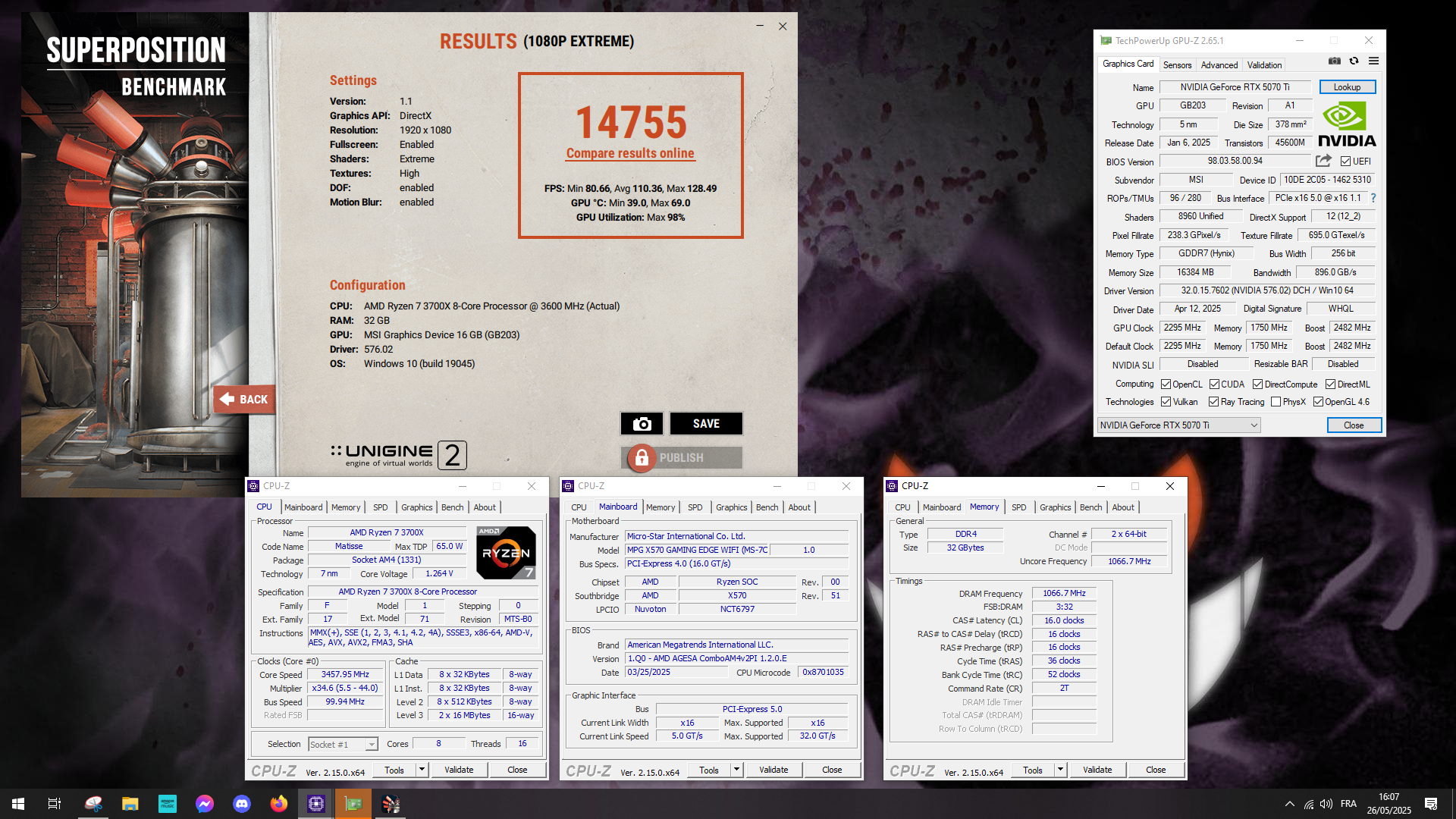Switch to Advanced tab in GPU-Z

(1219, 65)
